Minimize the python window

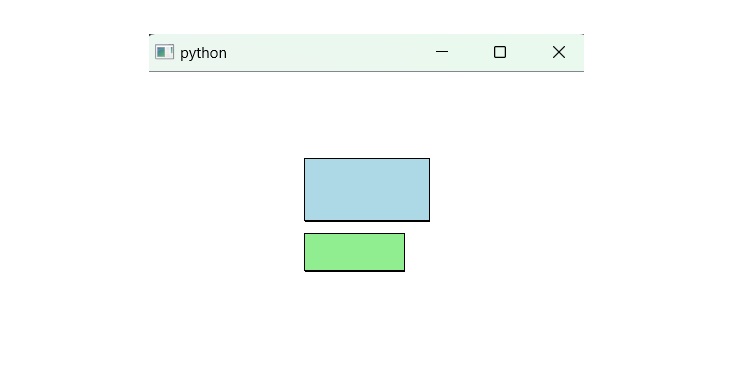(442, 52)
